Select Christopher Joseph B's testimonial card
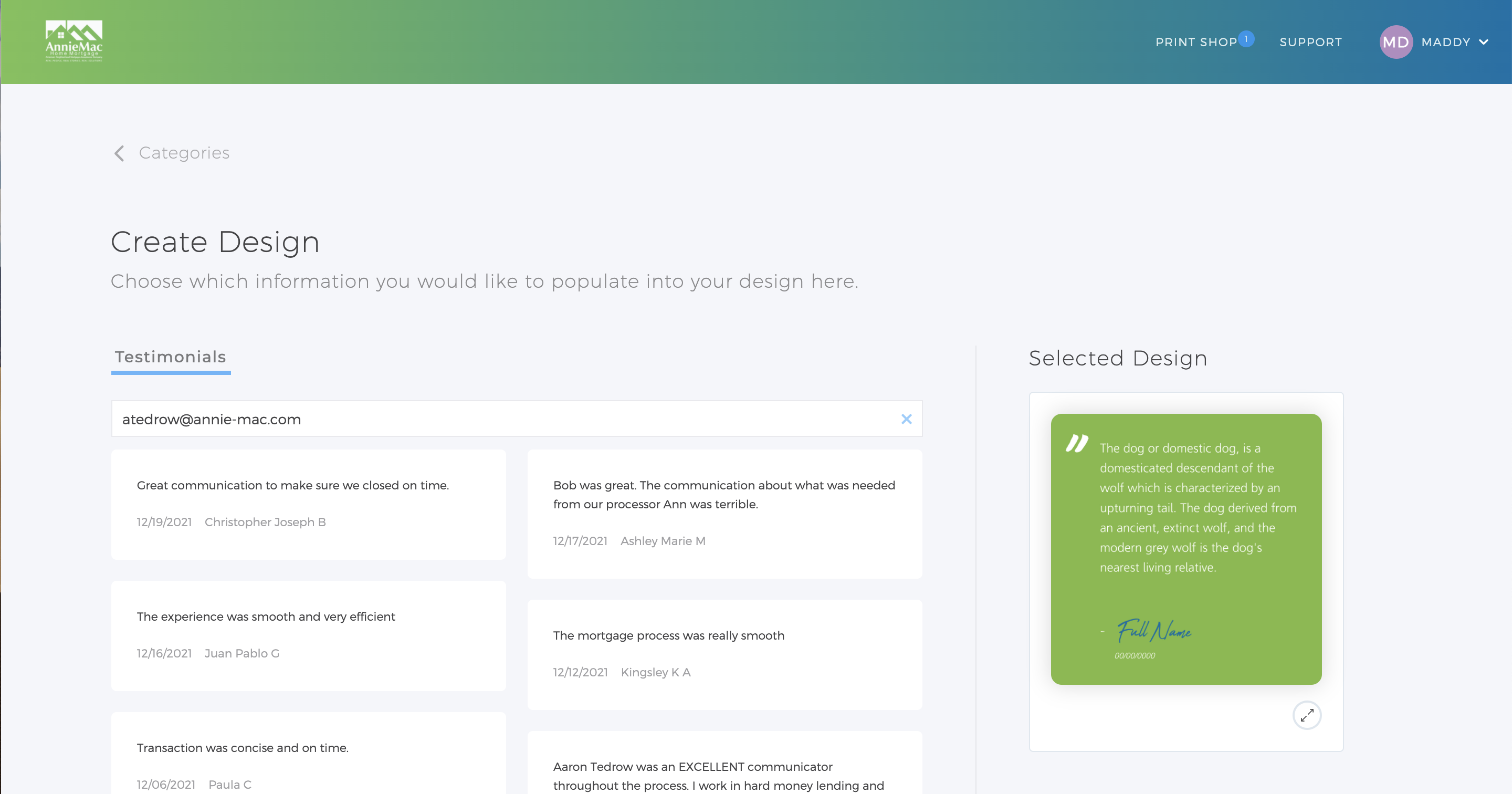Screen dimensions: 1512x794 point(309,505)
